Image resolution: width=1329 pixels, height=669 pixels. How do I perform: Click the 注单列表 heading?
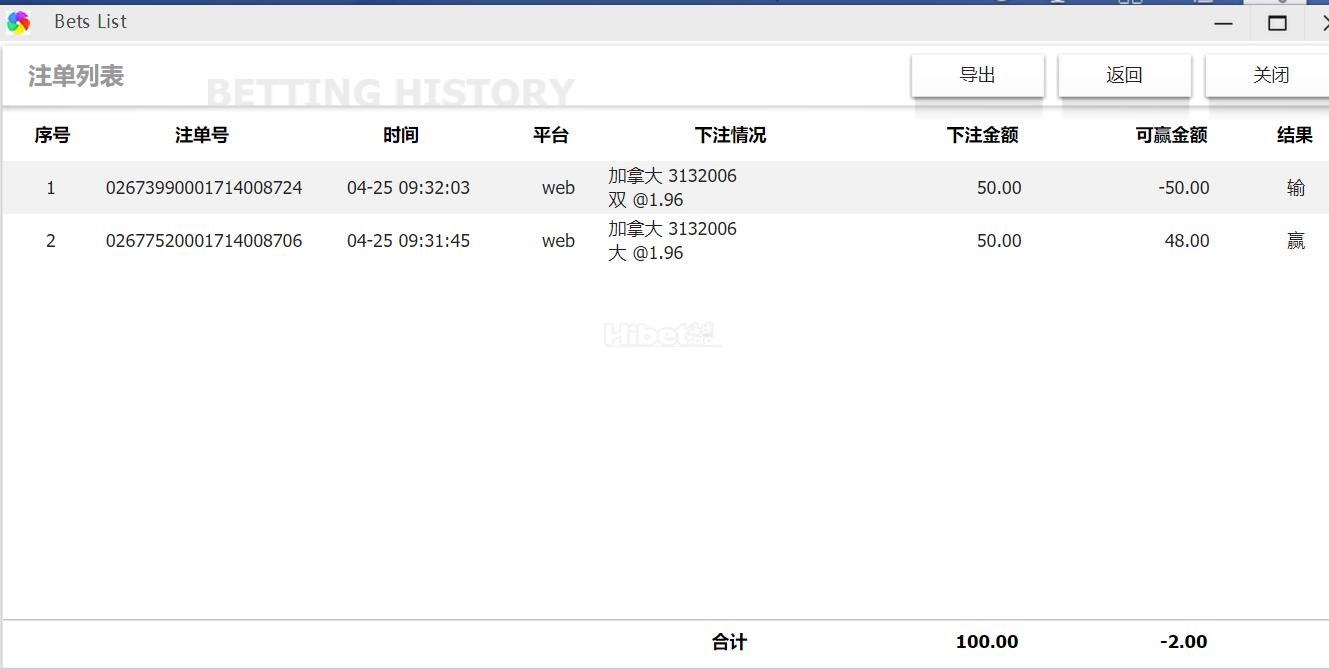click(76, 76)
